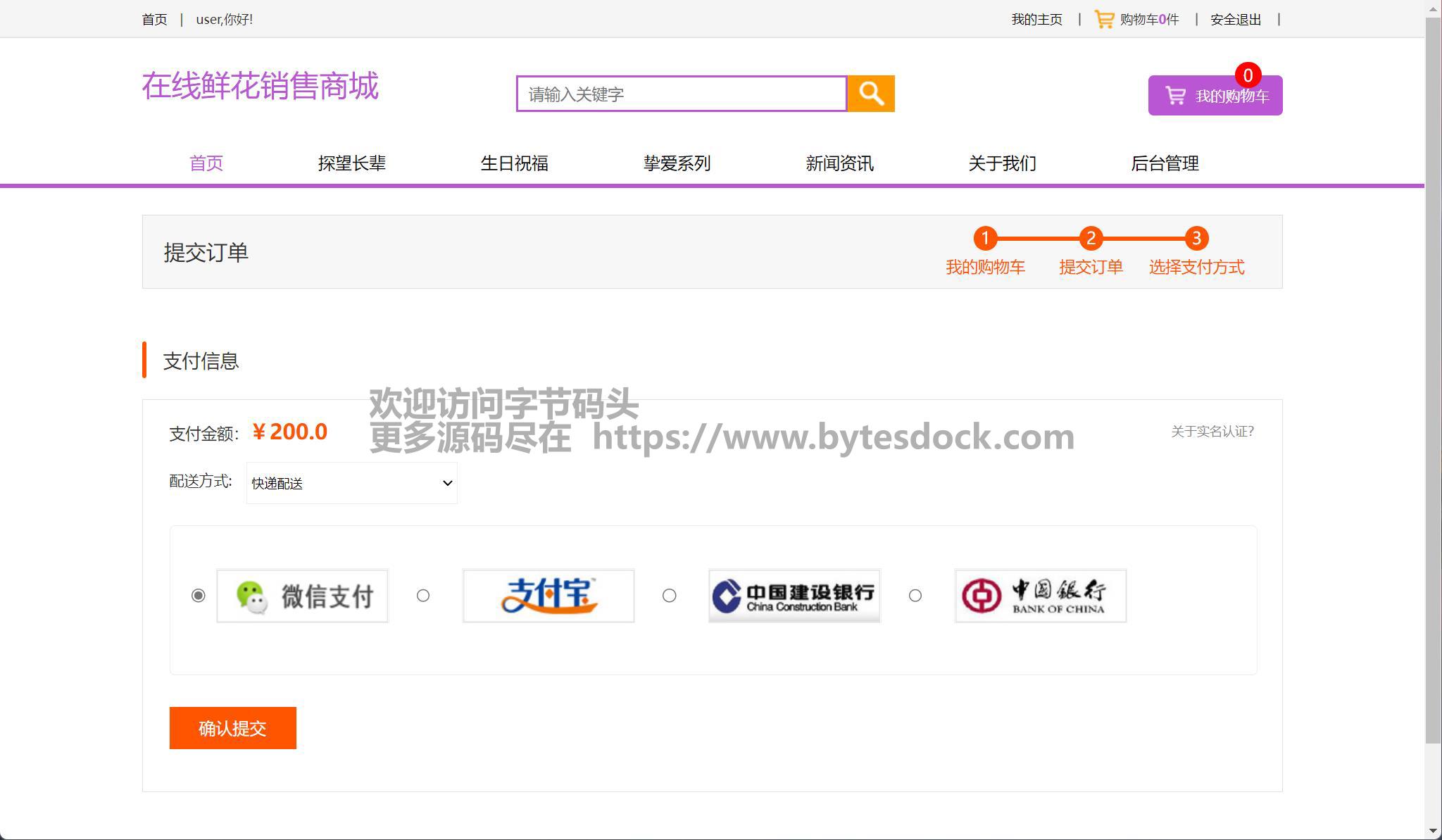Screen dimensions: 1442x840
Task: Click the Bank of China logo
Action: (x=1040, y=596)
